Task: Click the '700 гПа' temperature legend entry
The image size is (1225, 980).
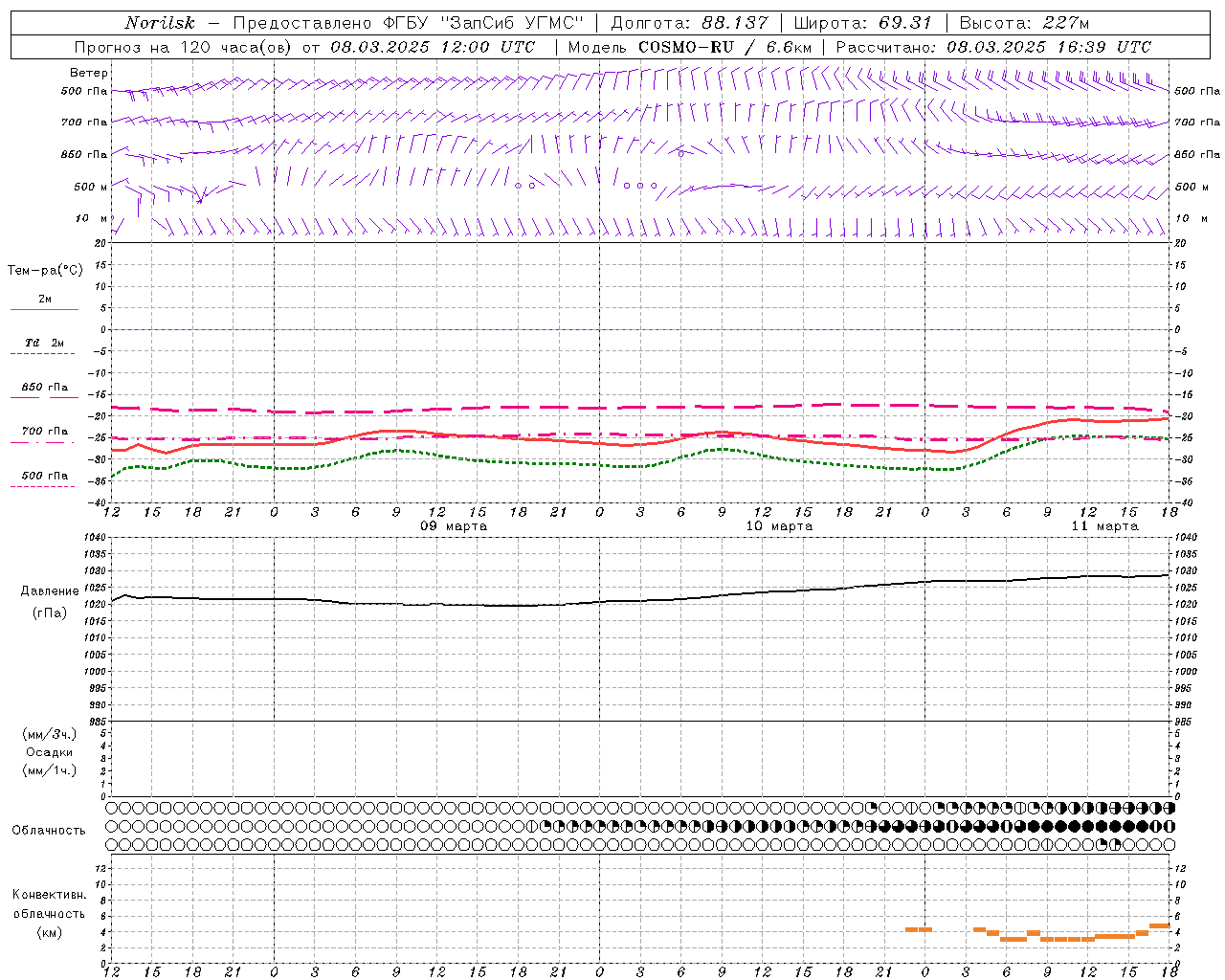Action: (45, 431)
